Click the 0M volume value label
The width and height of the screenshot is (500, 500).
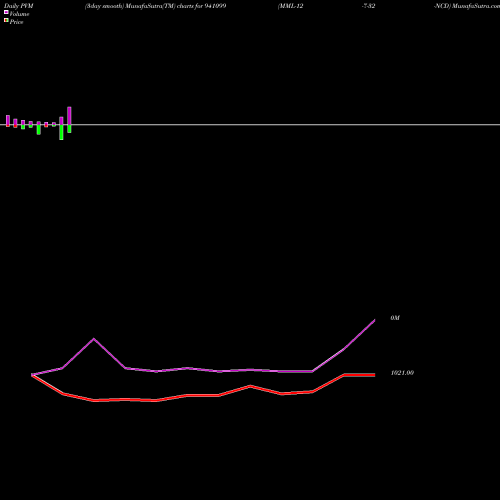395,318
